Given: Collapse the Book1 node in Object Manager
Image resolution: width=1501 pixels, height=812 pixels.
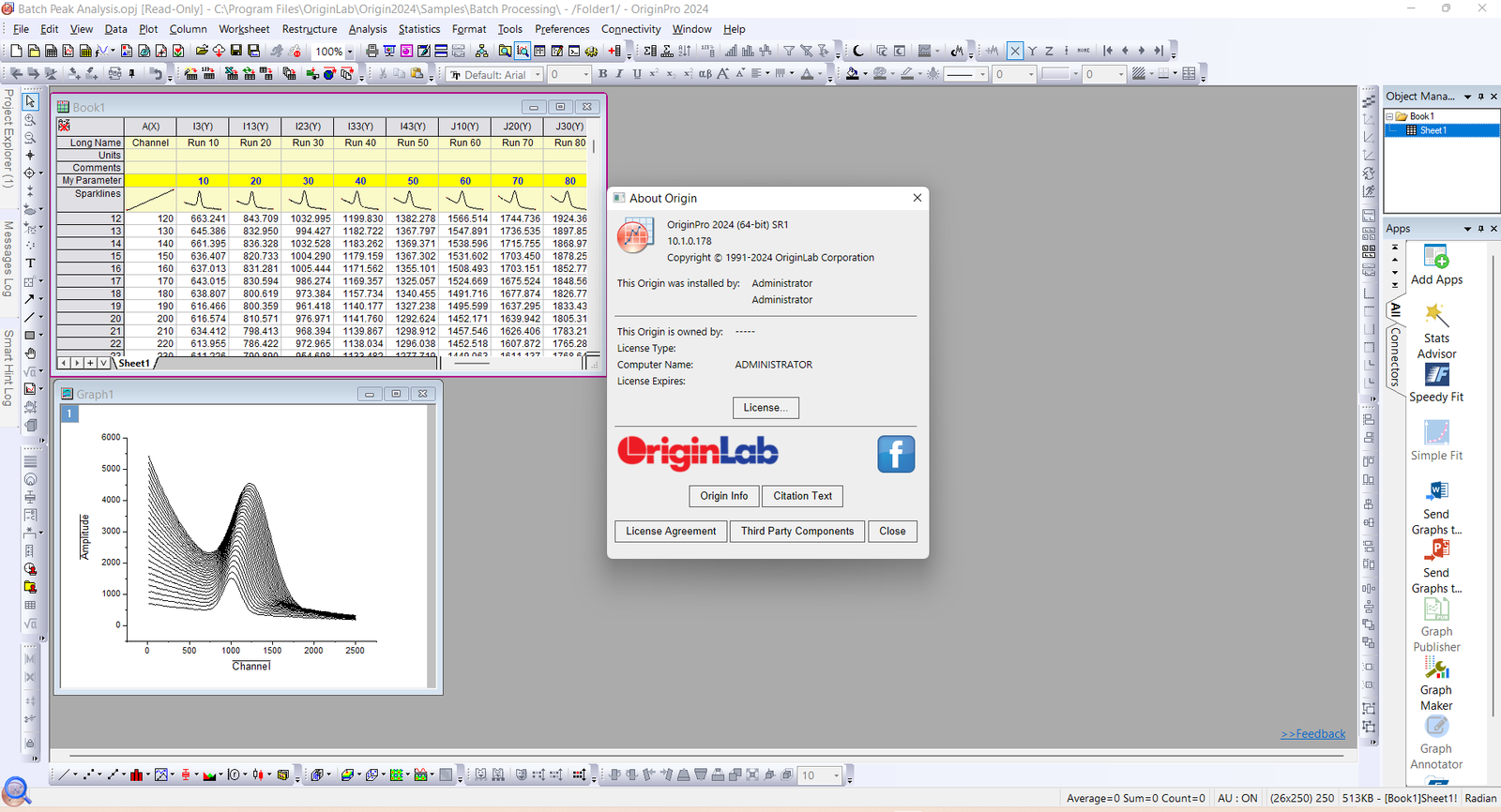Looking at the screenshot, I should [1390, 116].
